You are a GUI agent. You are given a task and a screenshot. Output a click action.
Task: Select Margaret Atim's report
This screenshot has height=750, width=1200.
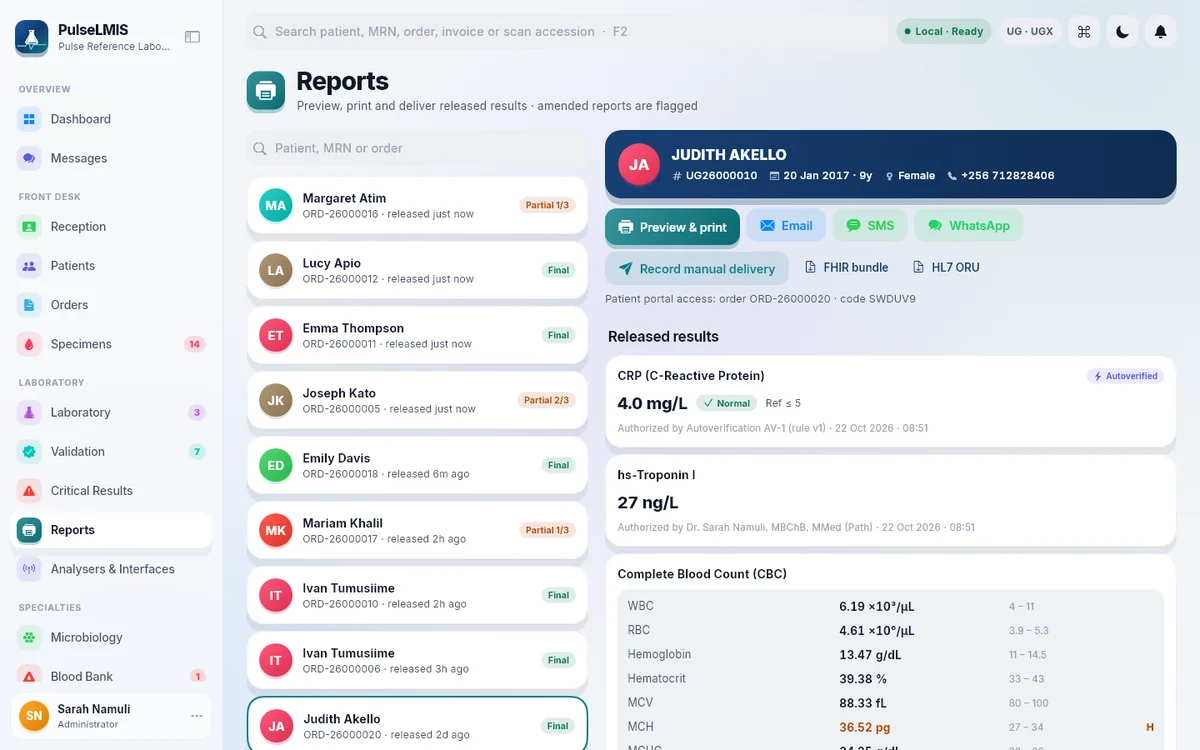tap(417, 206)
